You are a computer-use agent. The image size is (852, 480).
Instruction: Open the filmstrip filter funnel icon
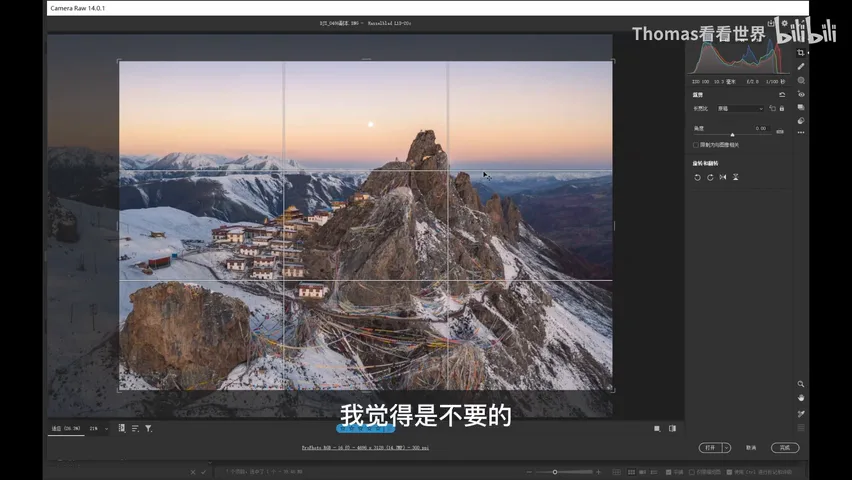pyautogui.click(x=148, y=428)
